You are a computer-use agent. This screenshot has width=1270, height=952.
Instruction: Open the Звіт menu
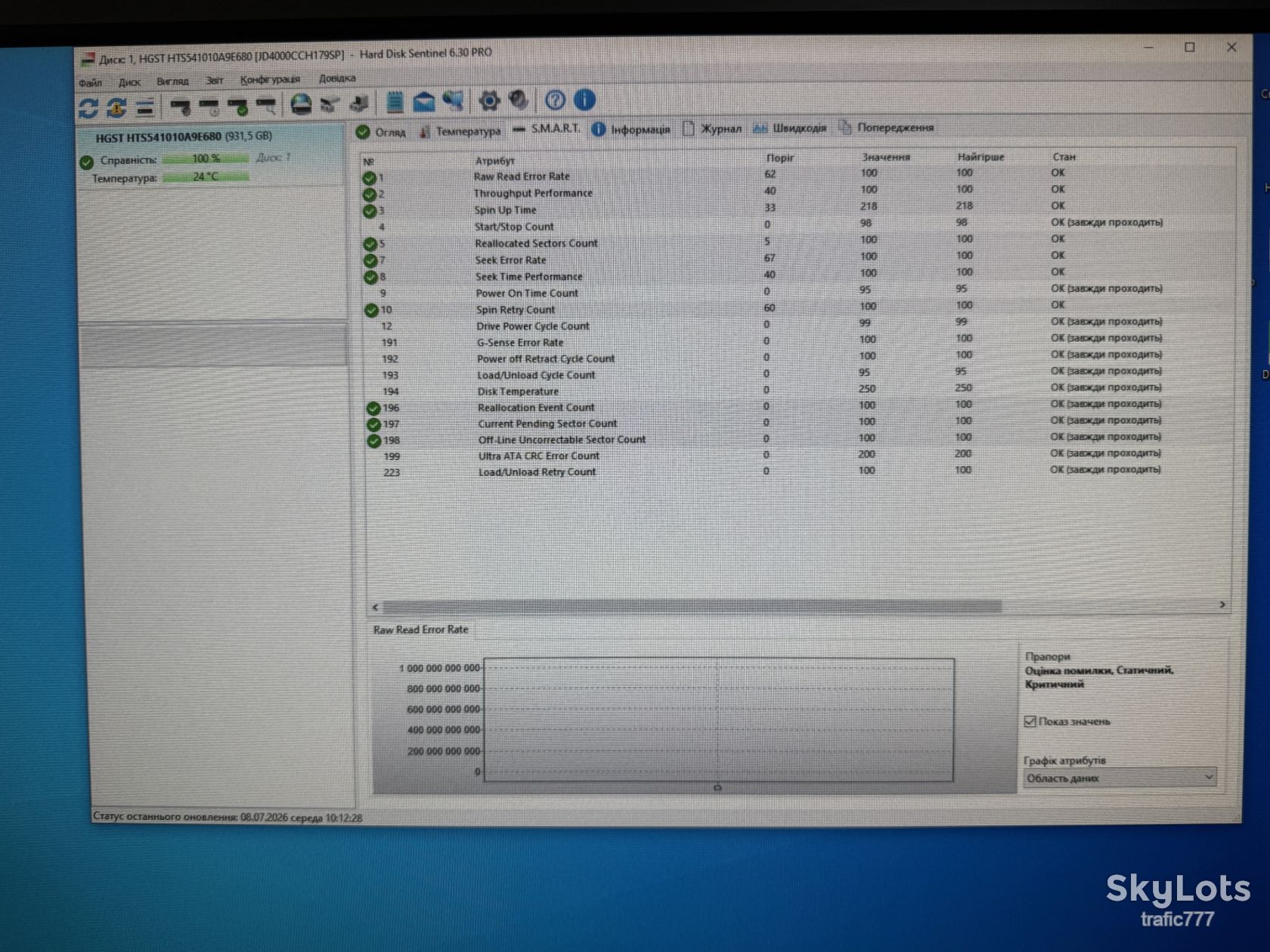[x=215, y=80]
